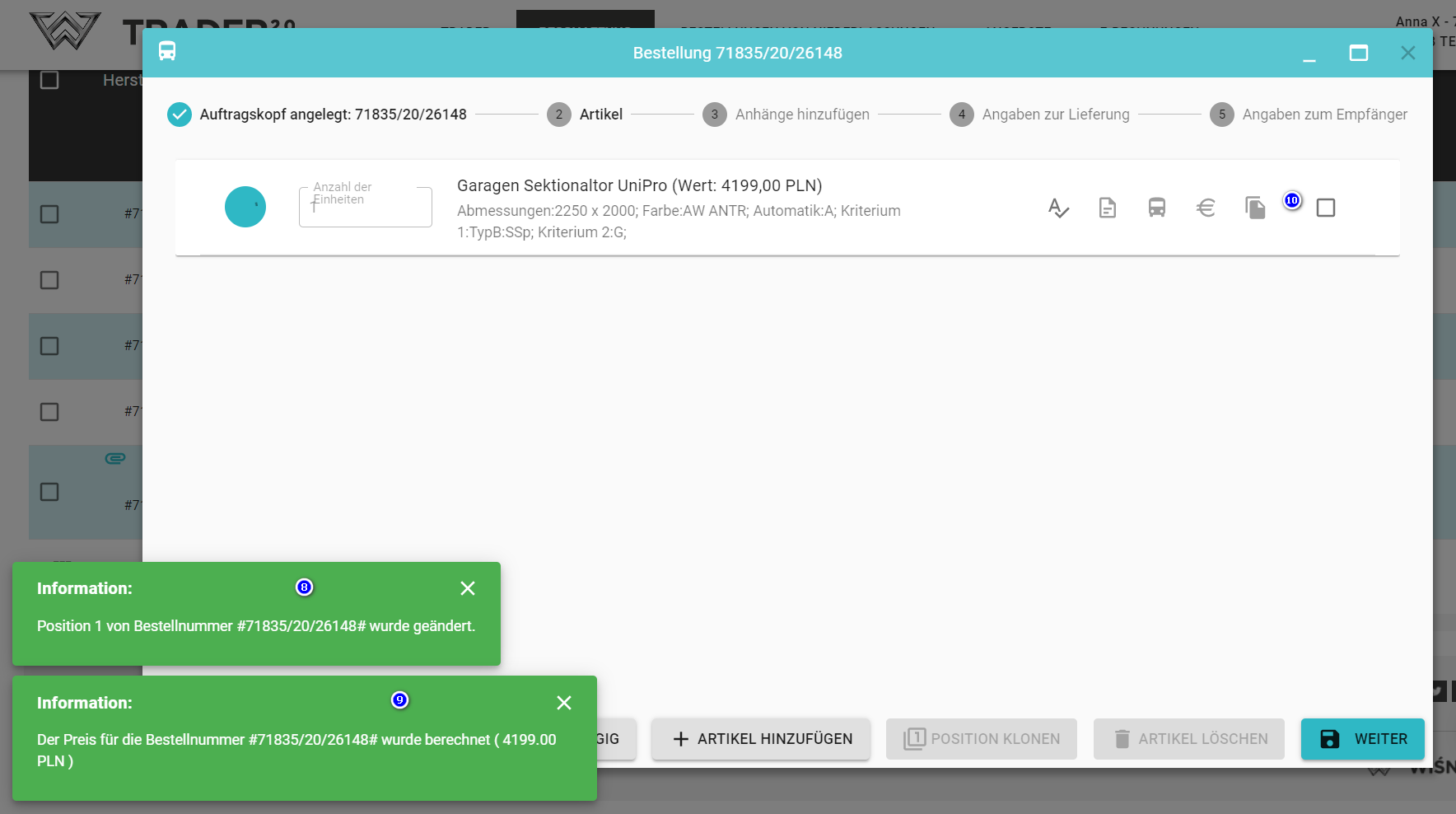Viewport: 1456px width, 814px height.
Task: Tick the checkbox for the Garagen Sektionaltor article
Action: point(1326,208)
